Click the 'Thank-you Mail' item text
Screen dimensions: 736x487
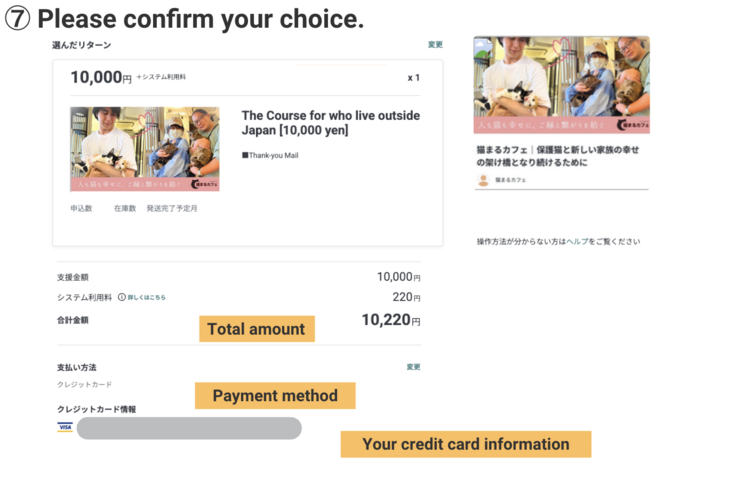[x=270, y=155]
